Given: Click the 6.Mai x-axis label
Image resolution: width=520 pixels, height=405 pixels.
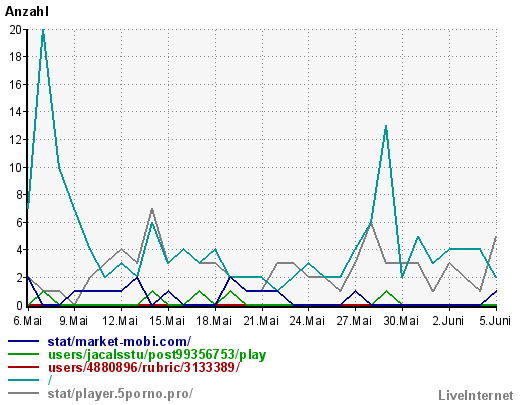Looking at the screenshot, I should tap(28, 321).
